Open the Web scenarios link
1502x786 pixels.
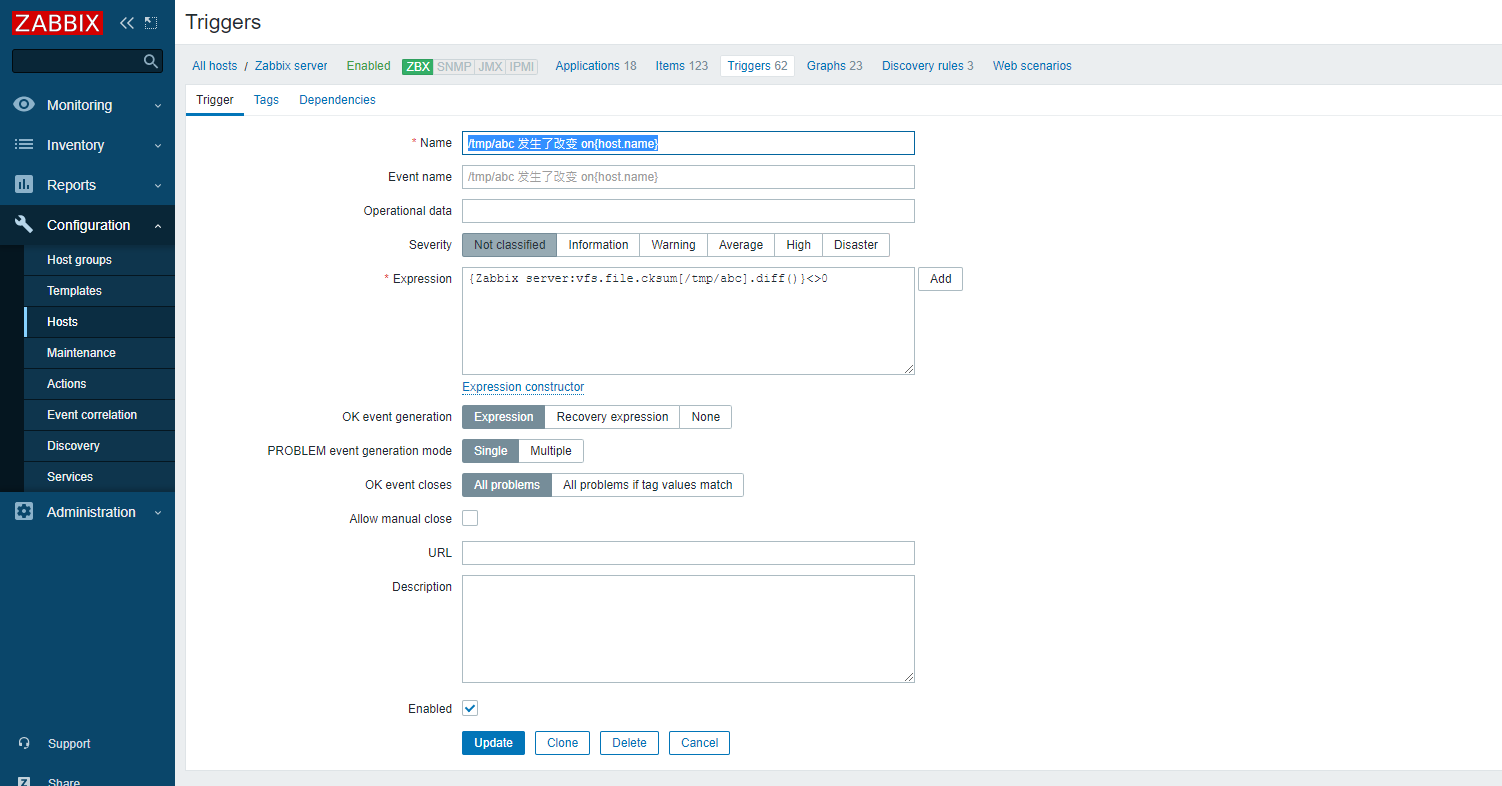coord(1032,66)
